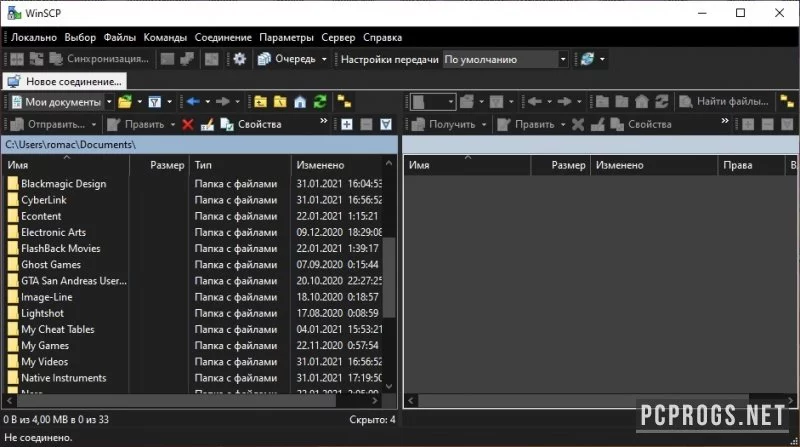Delete selected local file red X
Viewport: 800px width, 447px height.
click(188, 124)
